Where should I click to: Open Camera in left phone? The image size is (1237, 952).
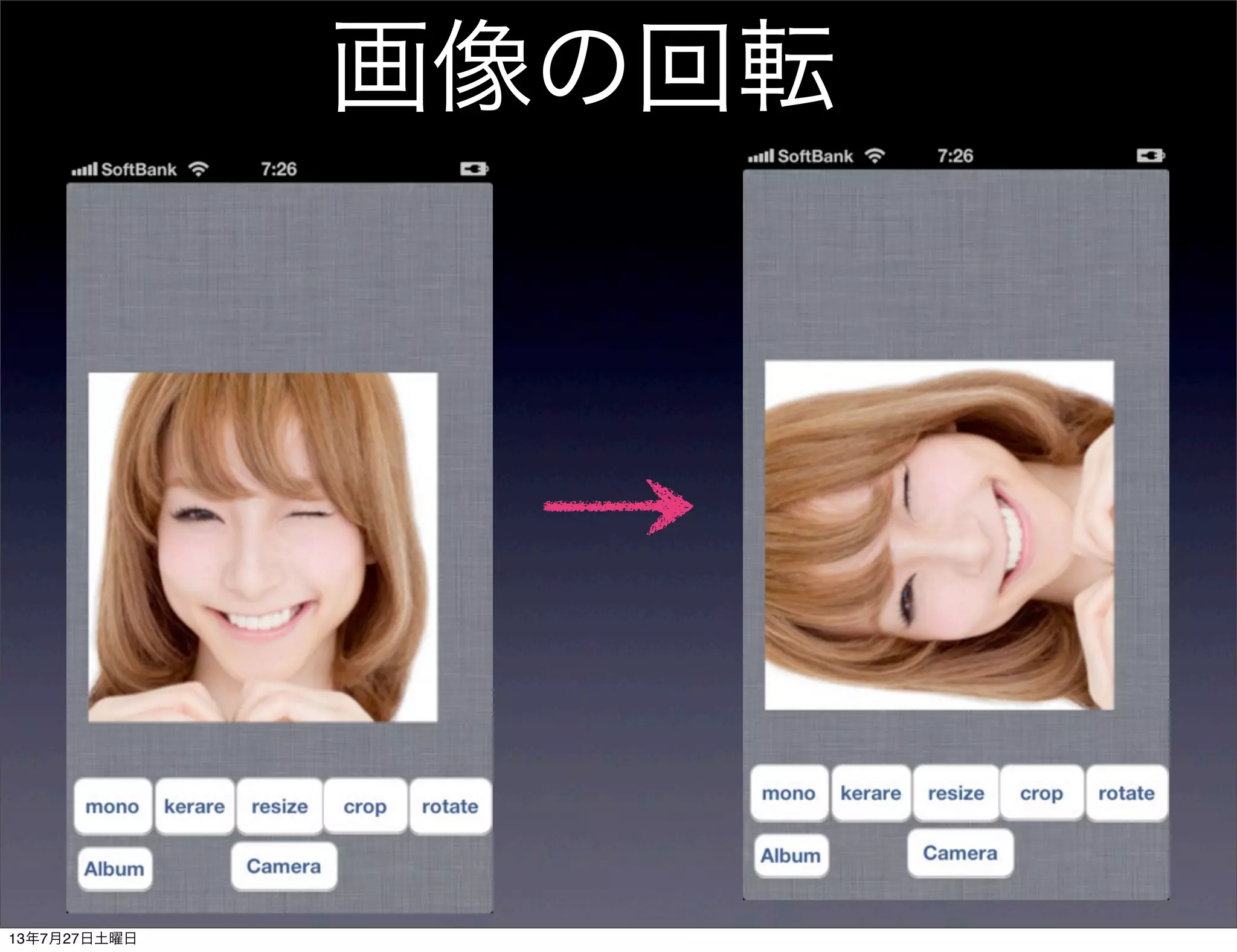pos(283,866)
